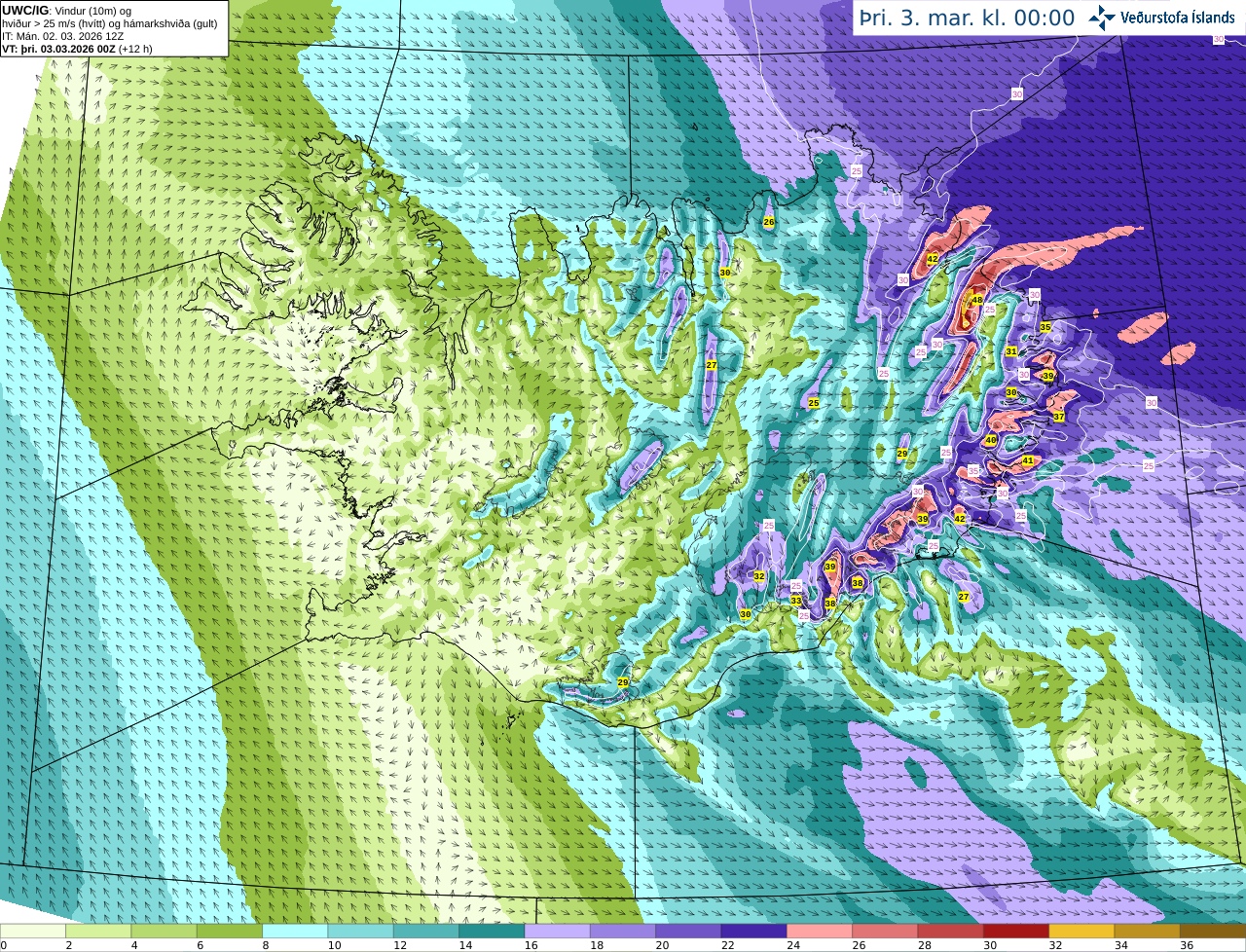
Task: Click the legend tick label 24
Action: click(793, 945)
